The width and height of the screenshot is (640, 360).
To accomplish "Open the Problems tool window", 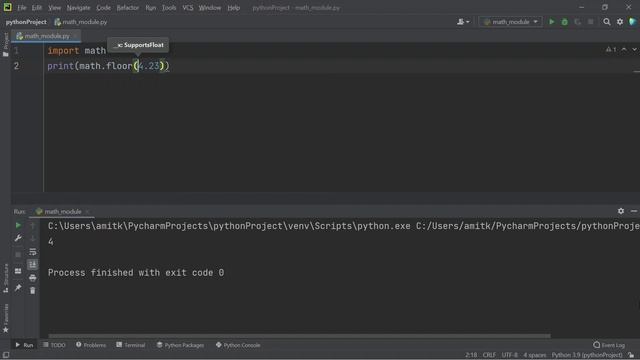I will (x=91, y=345).
